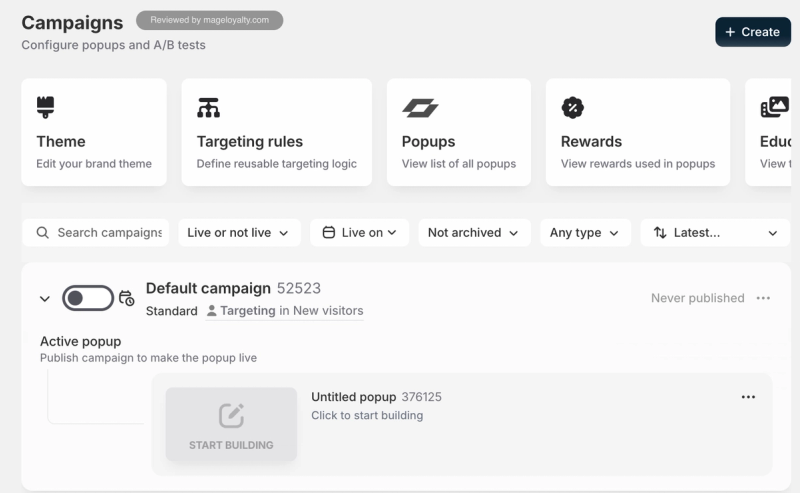This screenshot has width=800, height=493.
Task: Click the person icon before Targeting
Action: pos(211,310)
